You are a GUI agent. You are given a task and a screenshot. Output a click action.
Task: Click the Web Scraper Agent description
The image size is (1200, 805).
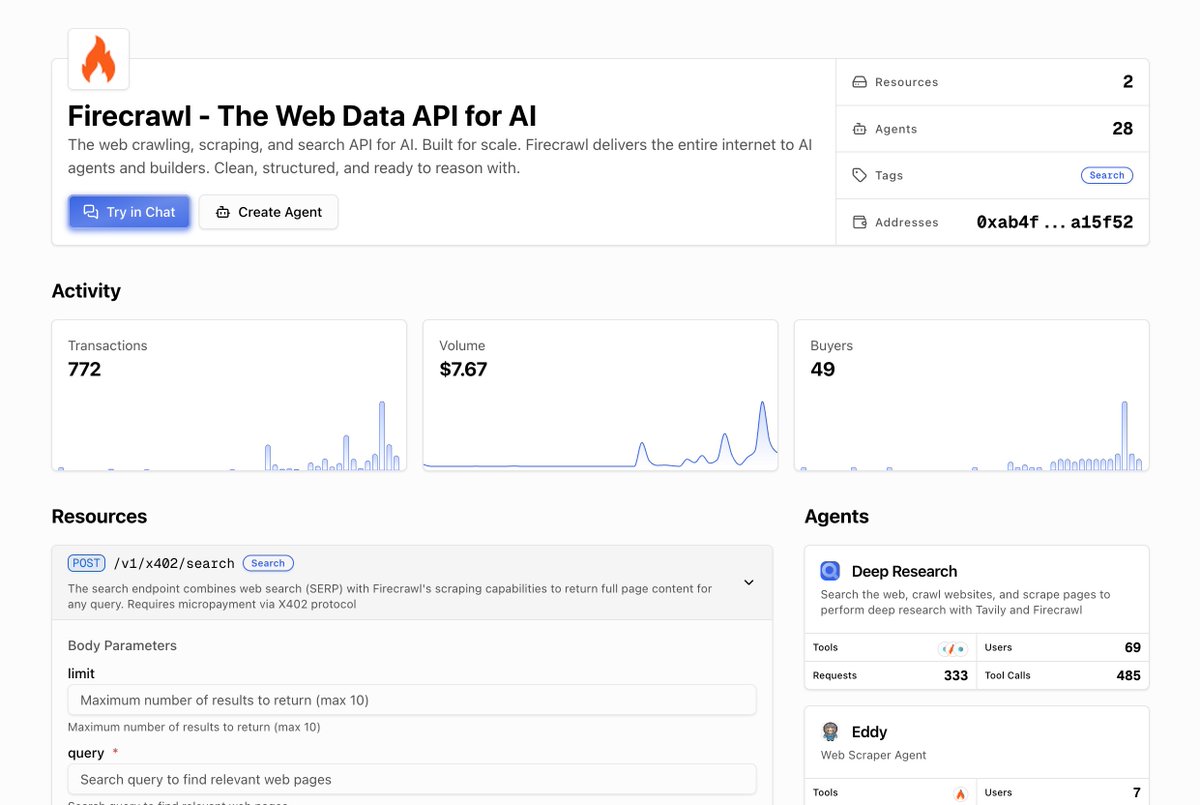pos(873,755)
